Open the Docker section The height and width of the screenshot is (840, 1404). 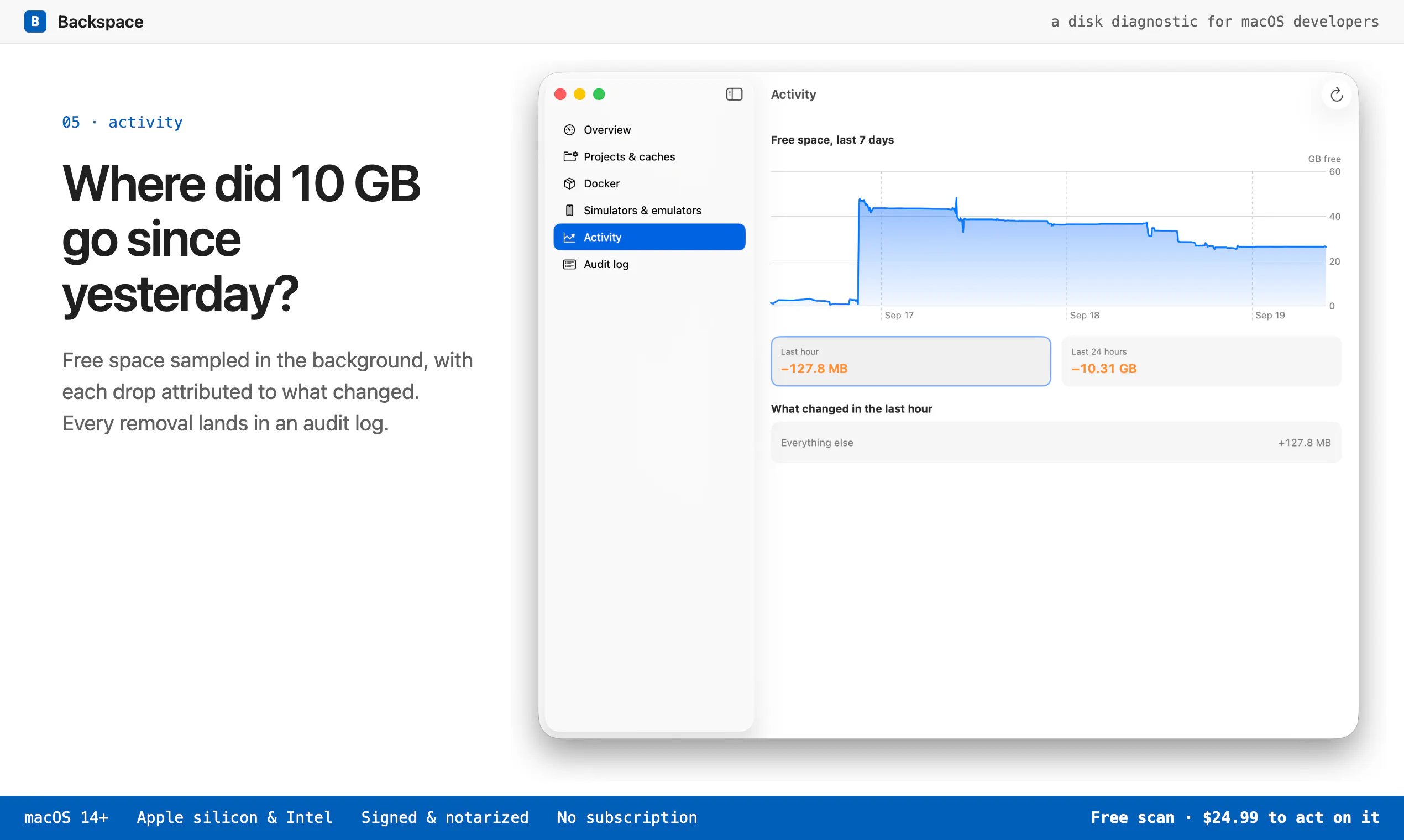[649, 183]
